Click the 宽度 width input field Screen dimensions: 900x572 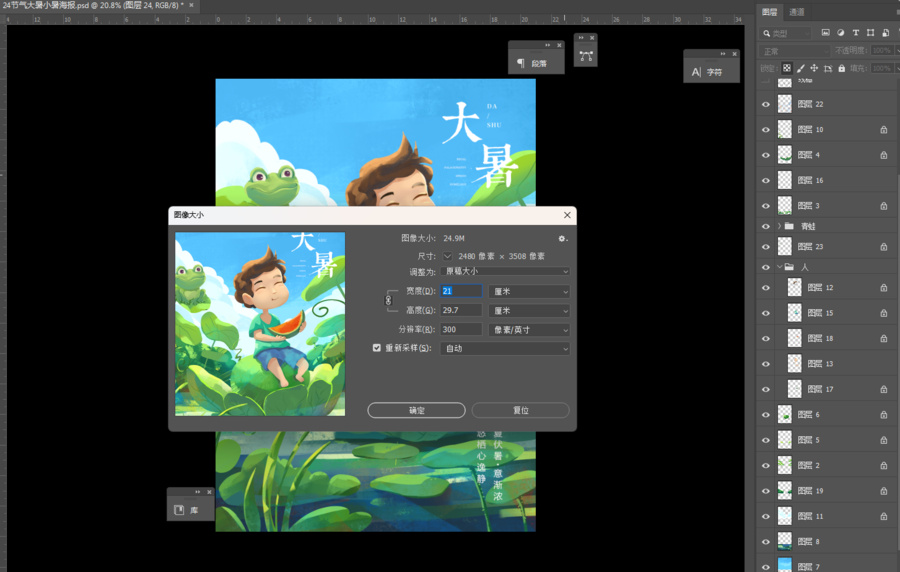pyautogui.click(x=461, y=291)
